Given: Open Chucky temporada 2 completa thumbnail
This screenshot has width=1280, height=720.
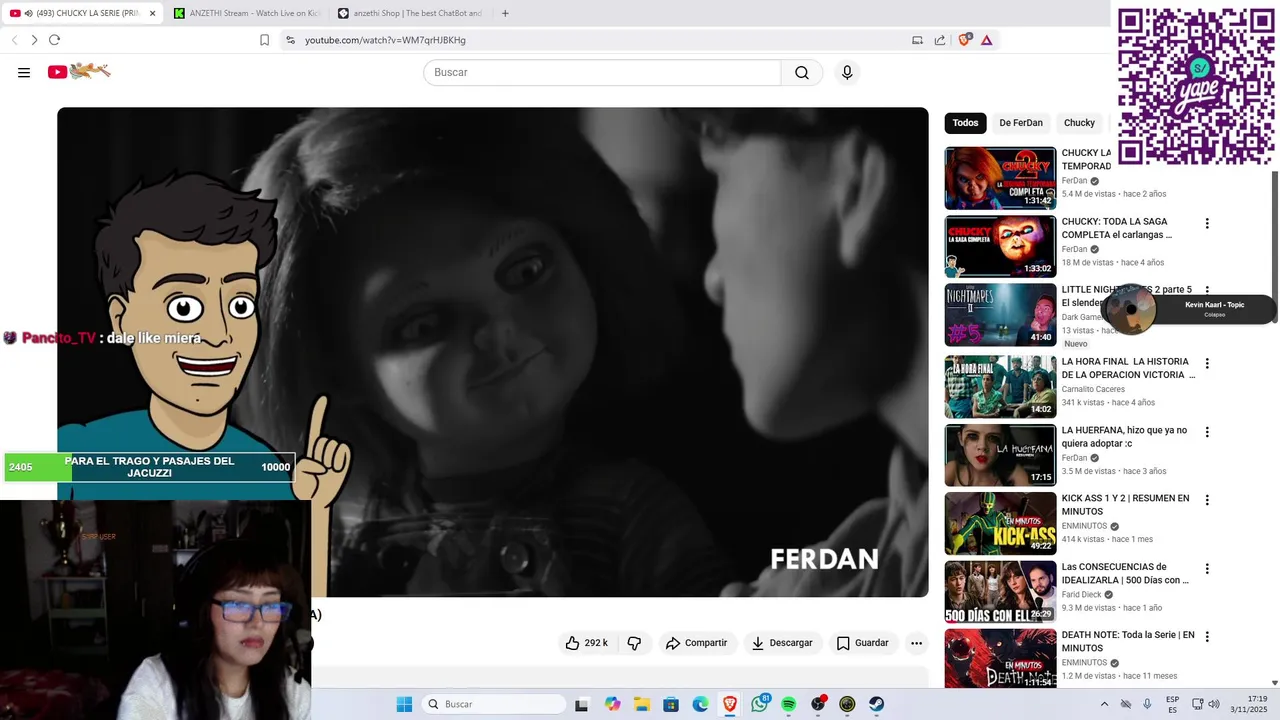Looking at the screenshot, I should (1000, 178).
